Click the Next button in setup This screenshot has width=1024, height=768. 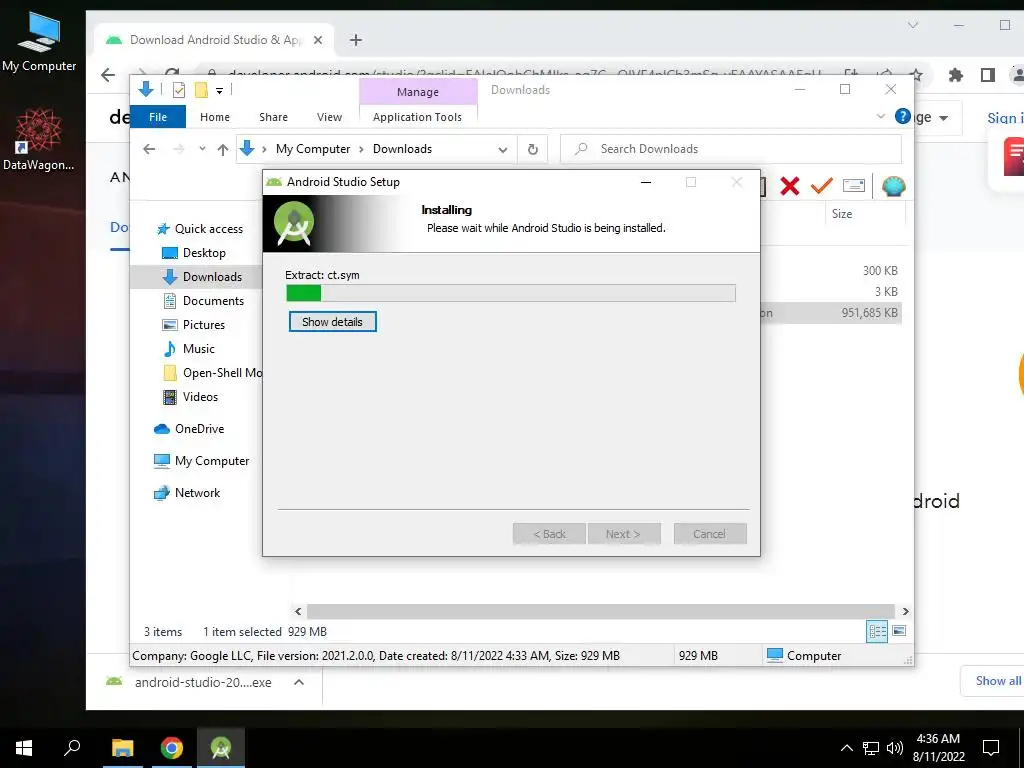click(x=623, y=534)
